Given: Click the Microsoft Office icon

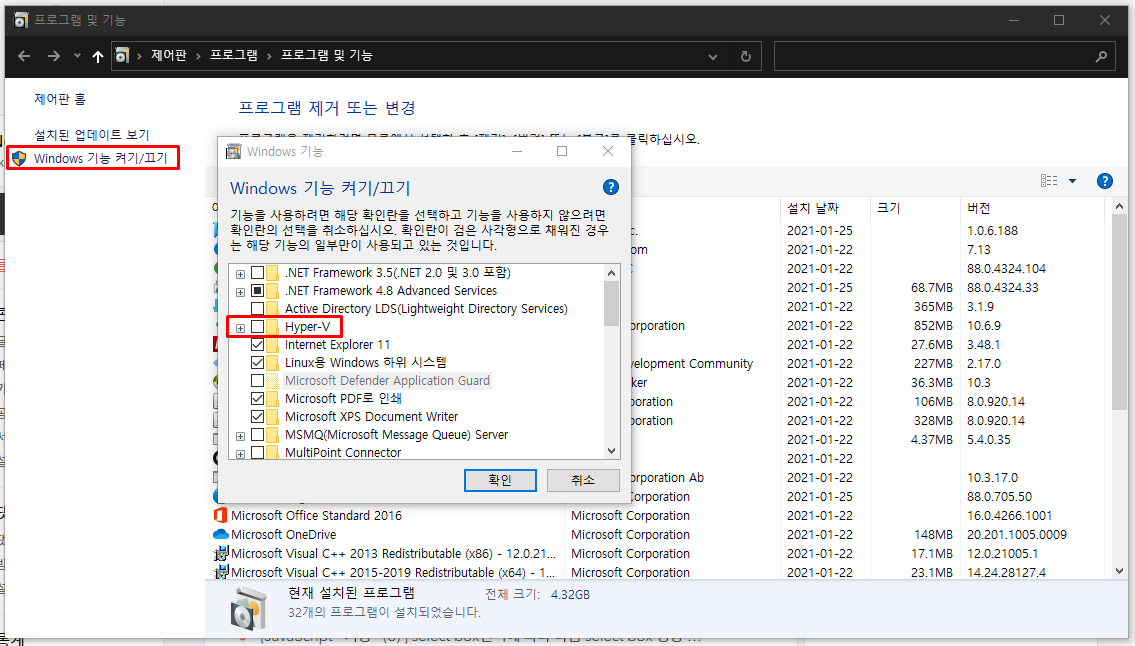Looking at the screenshot, I should (221, 516).
